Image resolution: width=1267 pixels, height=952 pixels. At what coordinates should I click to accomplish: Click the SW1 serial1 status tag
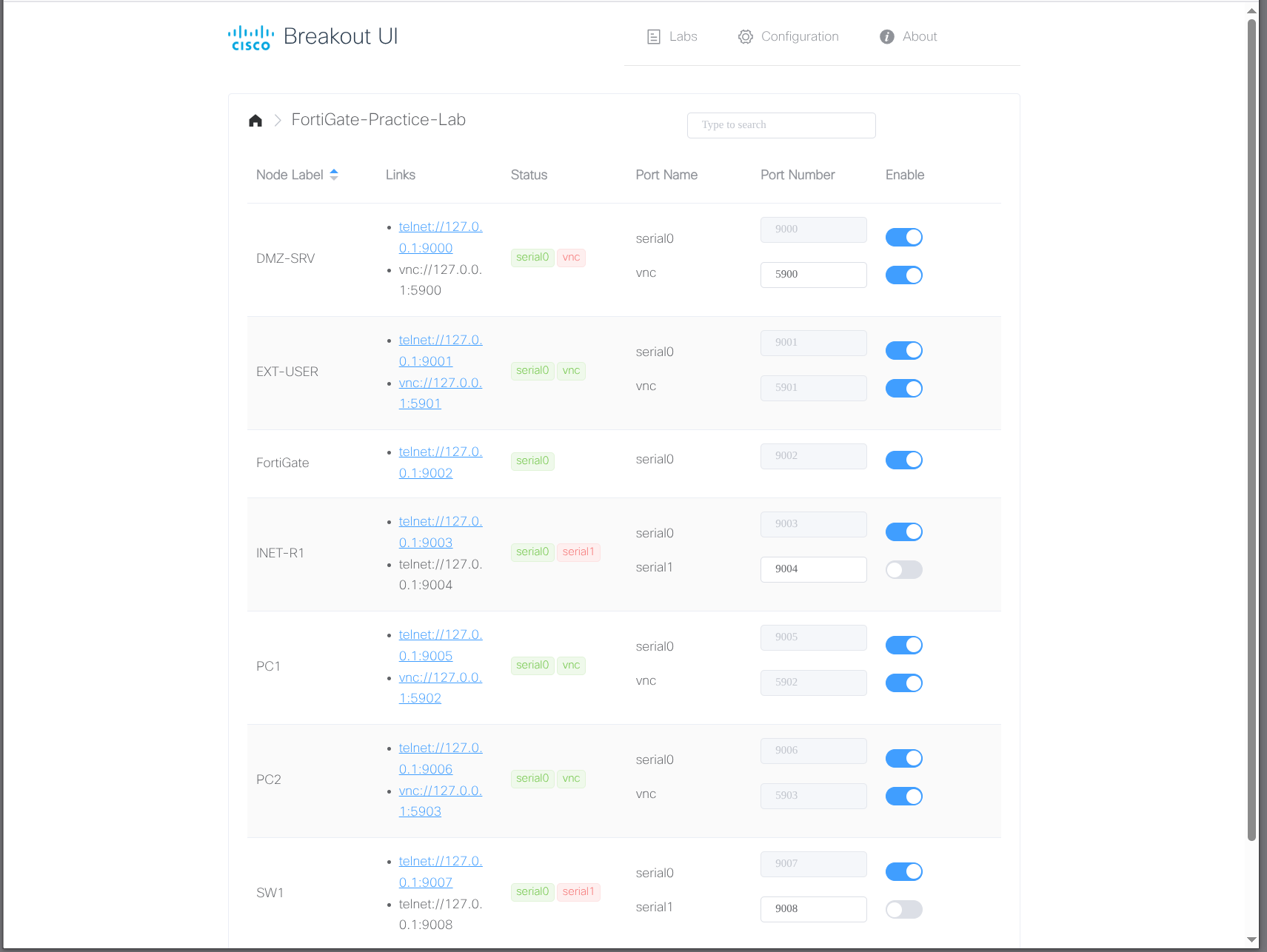pos(578,892)
